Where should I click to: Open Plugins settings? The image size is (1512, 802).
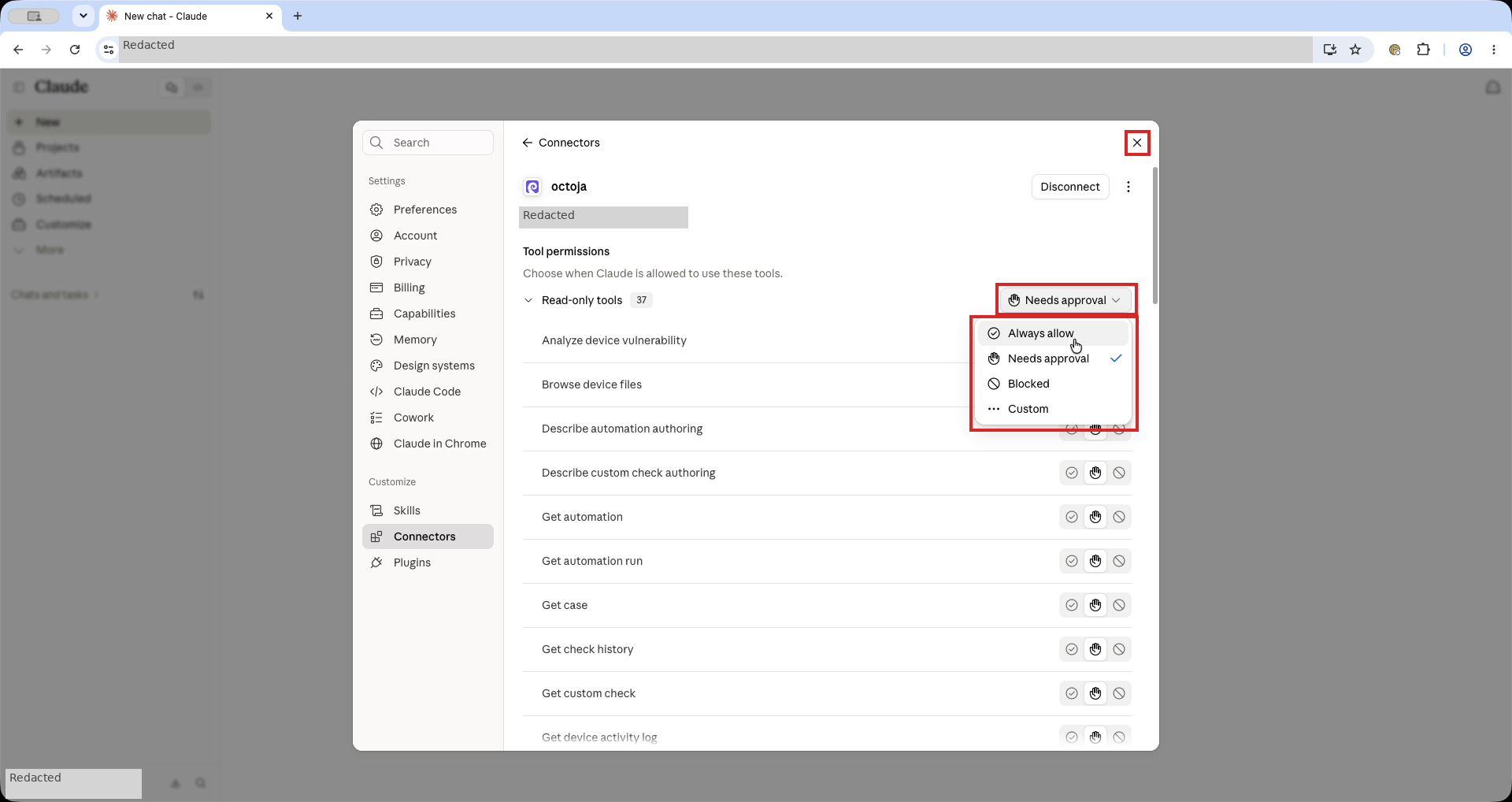(428, 563)
